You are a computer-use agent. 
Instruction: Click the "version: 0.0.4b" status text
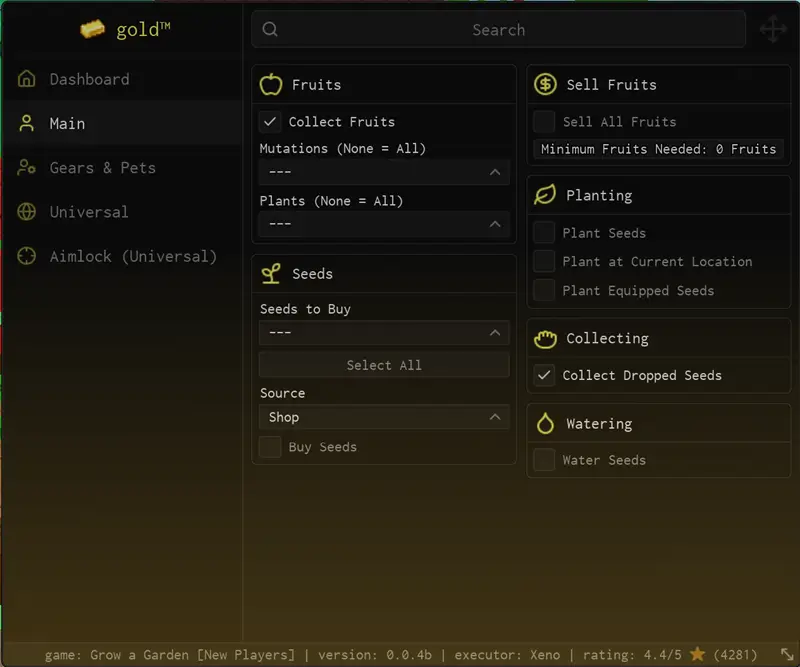[x=375, y=655]
